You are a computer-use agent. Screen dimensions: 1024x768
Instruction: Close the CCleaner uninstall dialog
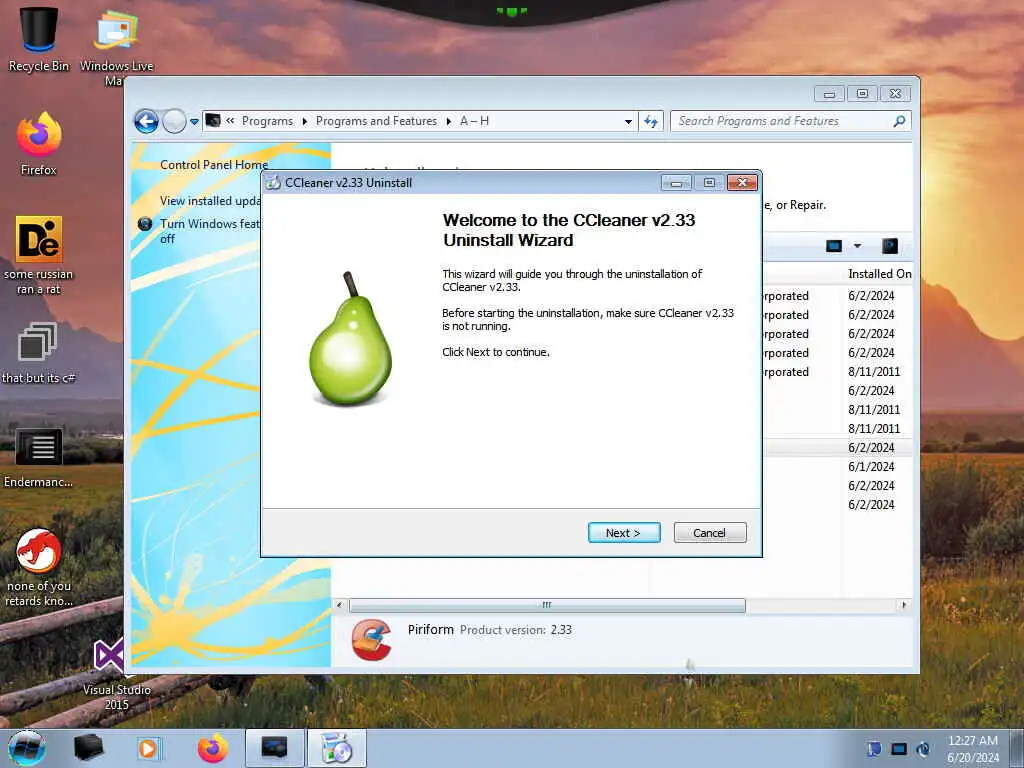[743, 183]
